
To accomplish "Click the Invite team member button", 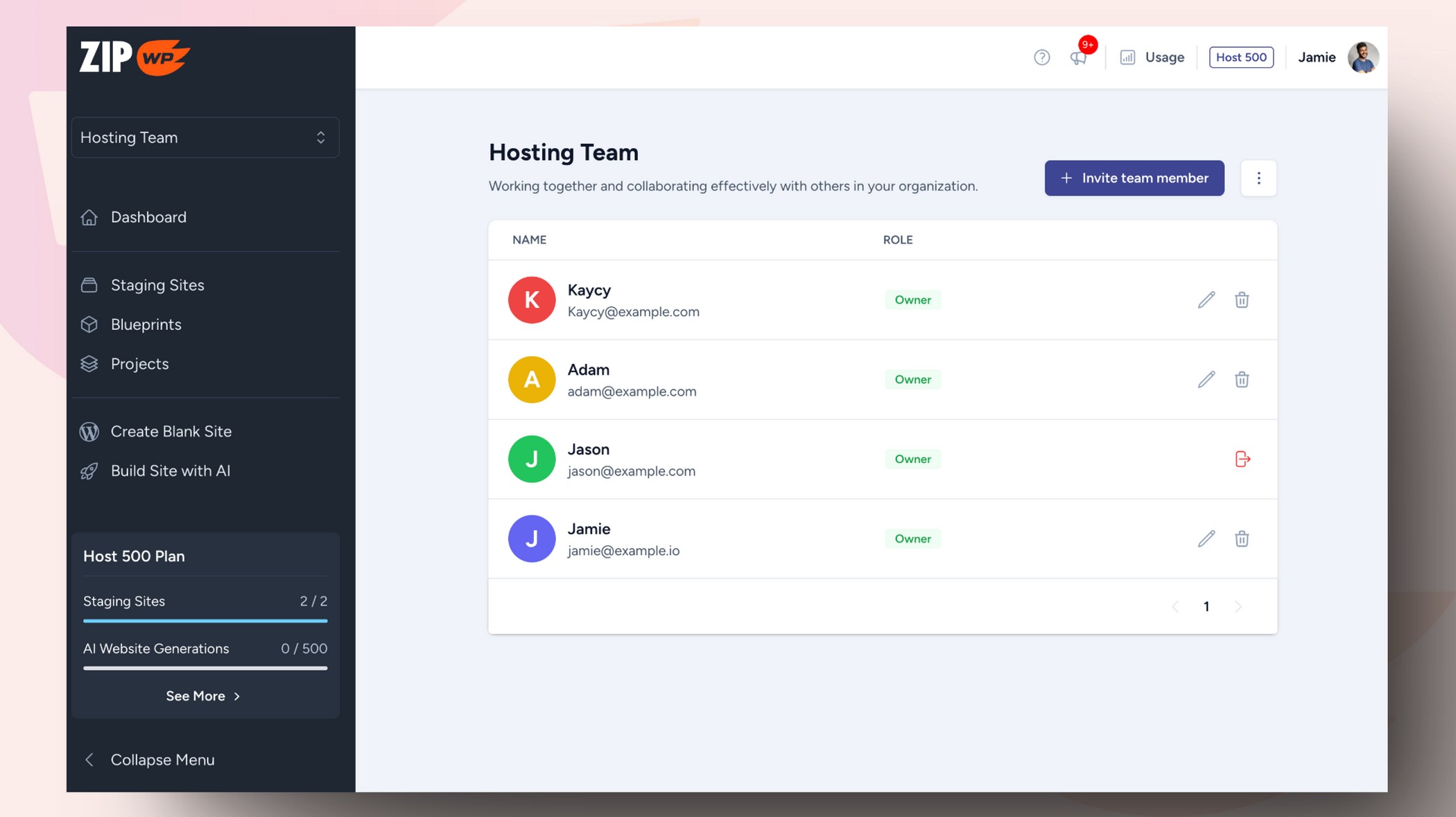I will pyautogui.click(x=1134, y=178).
